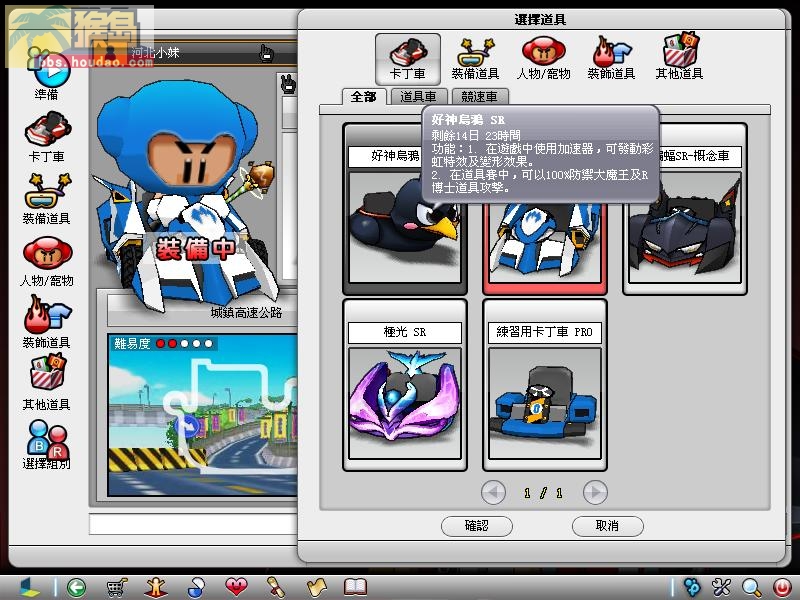Viewport: 800px width, 600px height.
Task: Click the flag icon at the bottom-left corner
Action: pyautogui.click(x=28, y=588)
